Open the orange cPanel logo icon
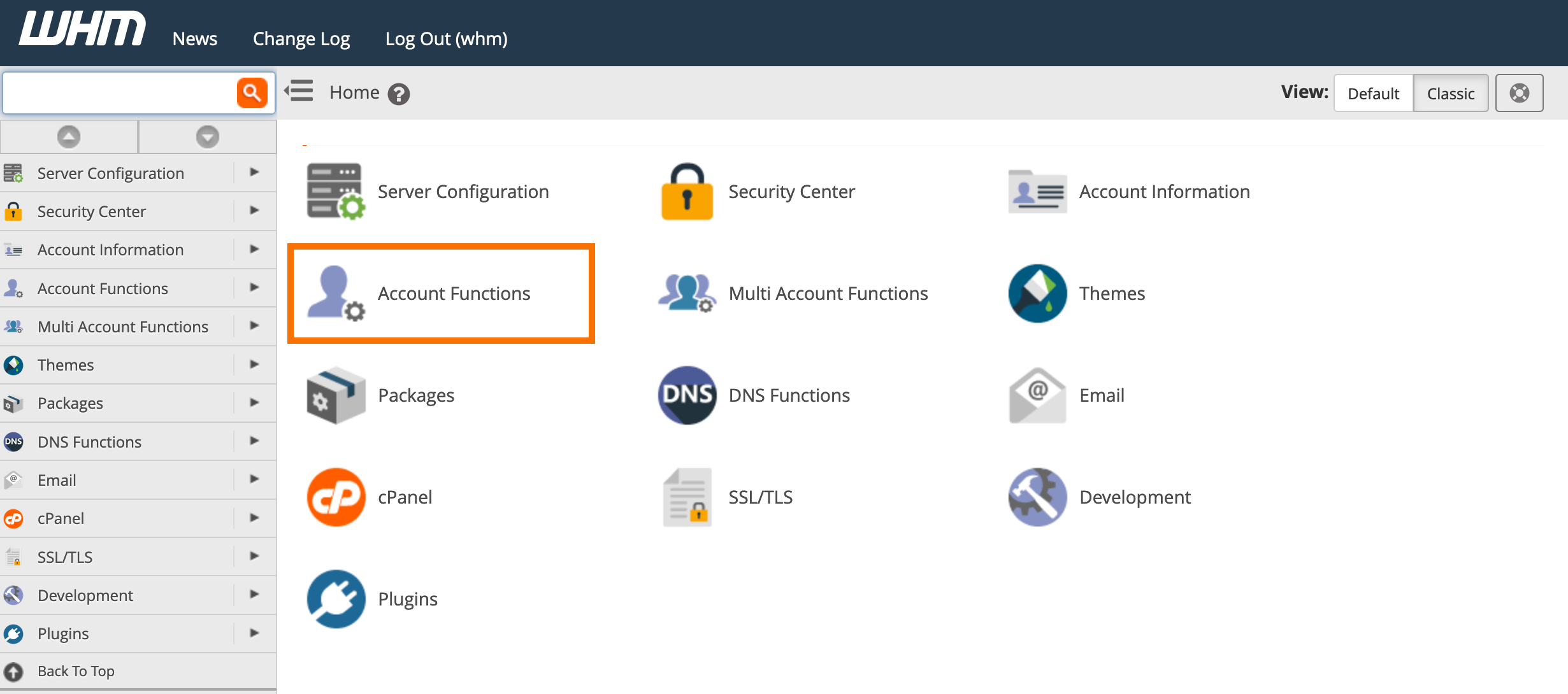The height and width of the screenshot is (694, 1568). pyautogui.click(x=336, y=497)
